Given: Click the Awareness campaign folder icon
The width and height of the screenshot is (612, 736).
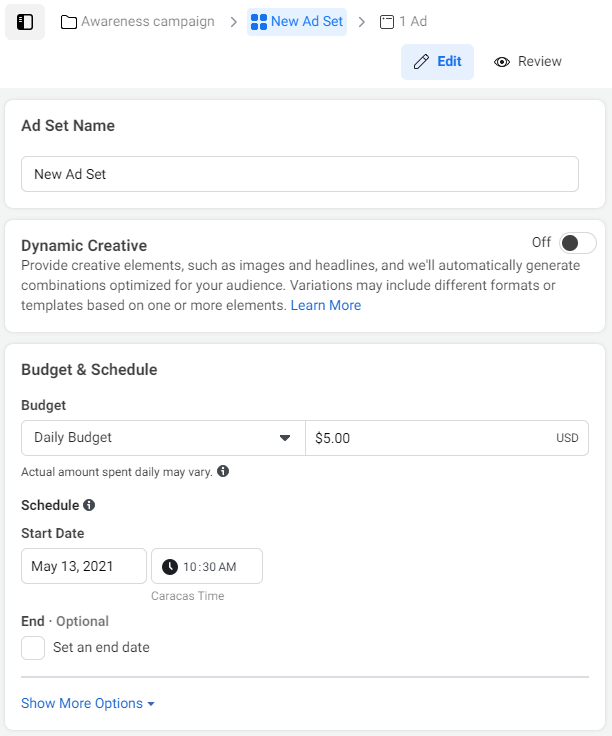Looking at the screenshot, I should 69,22.
